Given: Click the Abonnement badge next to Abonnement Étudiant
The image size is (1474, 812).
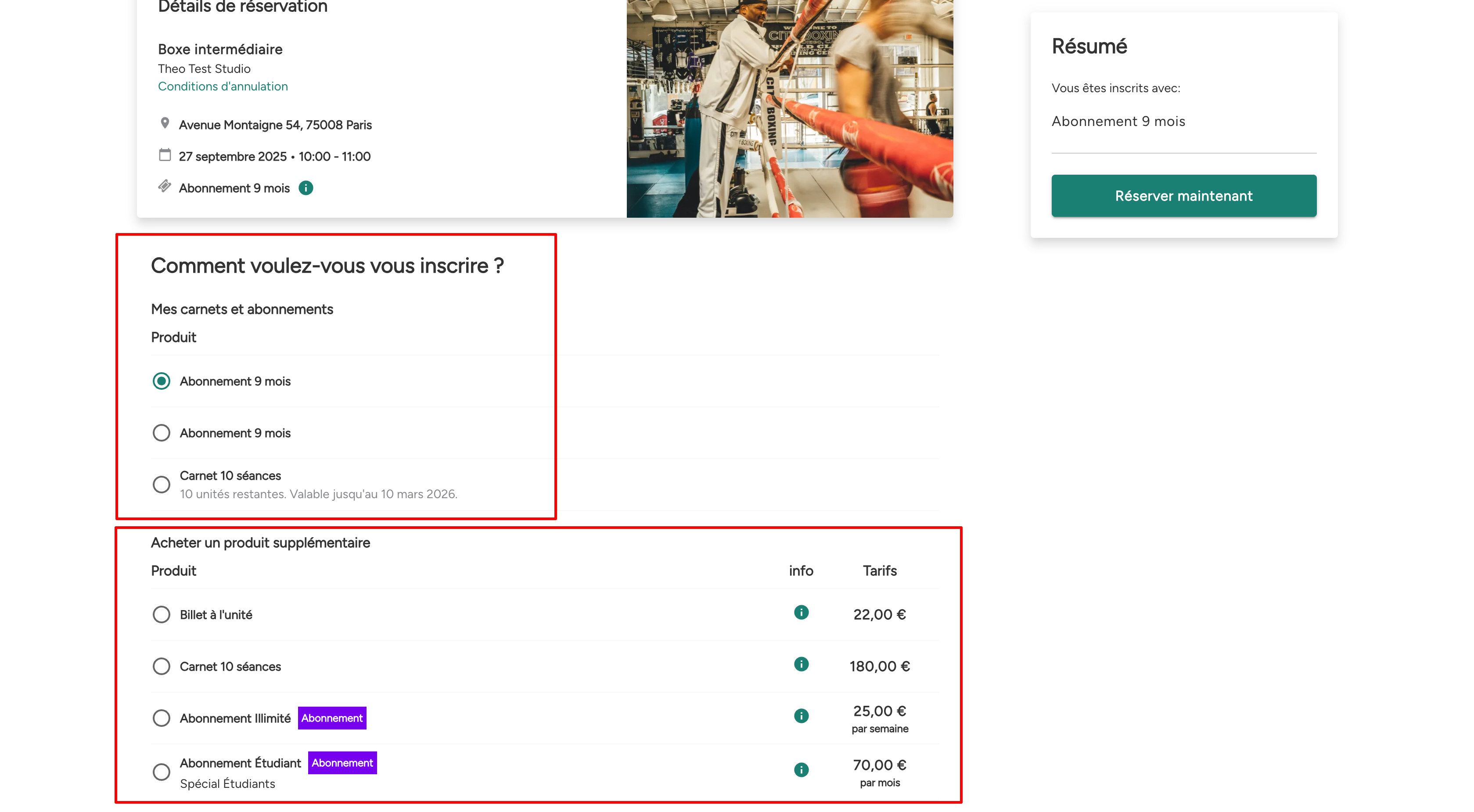Looking at the screenshot, I should tap(342, 763).
